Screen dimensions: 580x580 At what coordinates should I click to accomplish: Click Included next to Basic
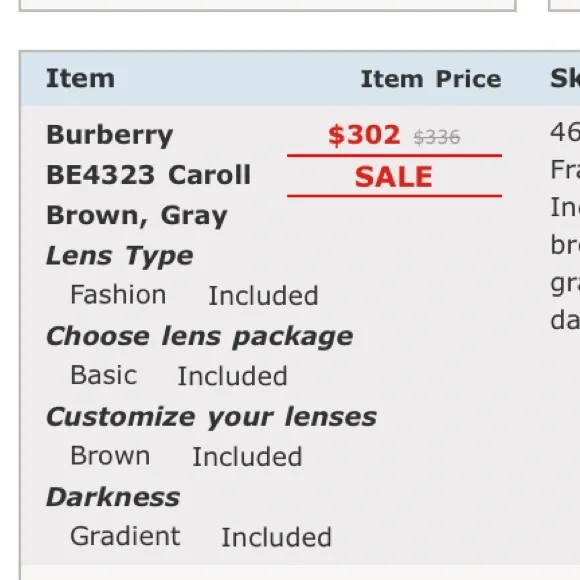(232, 376)
